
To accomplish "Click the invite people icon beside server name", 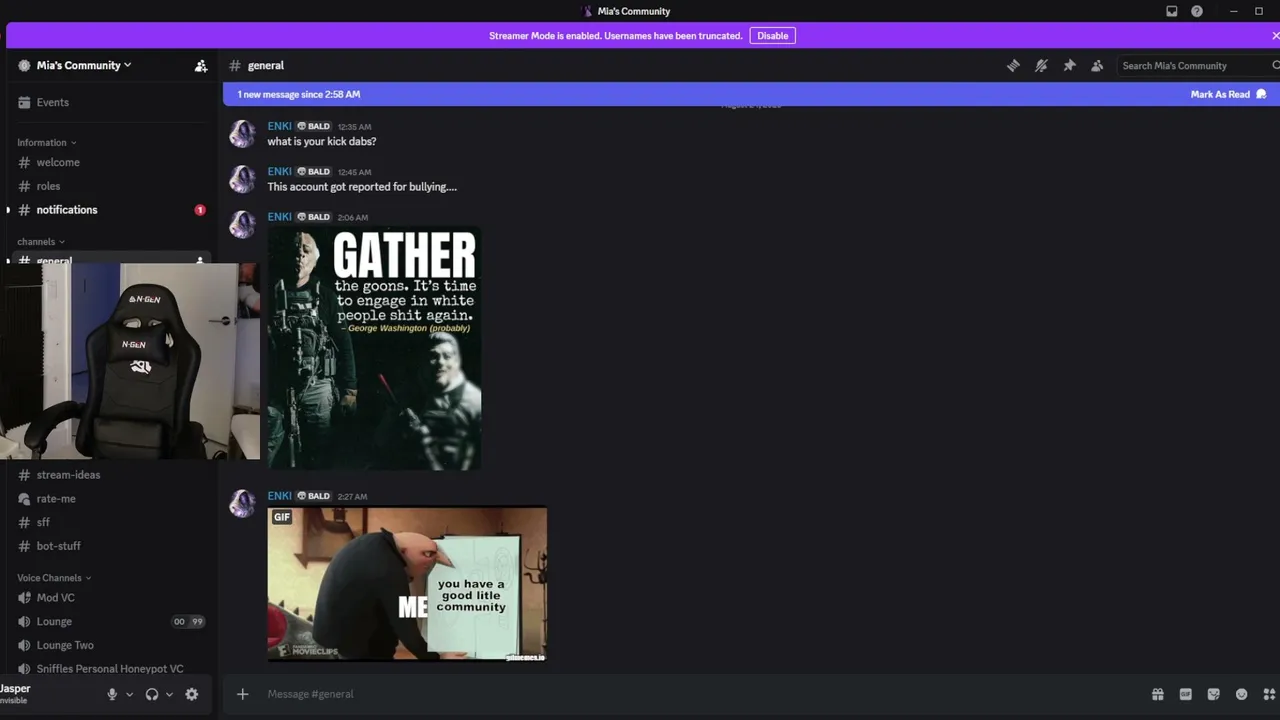I will (201, 66).
